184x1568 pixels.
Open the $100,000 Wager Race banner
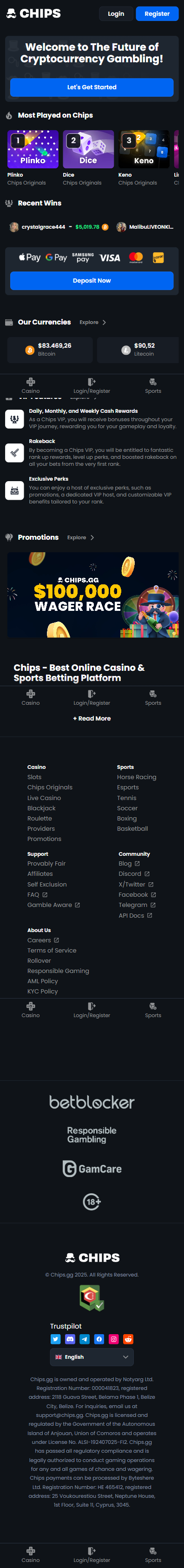coord(92,595)
